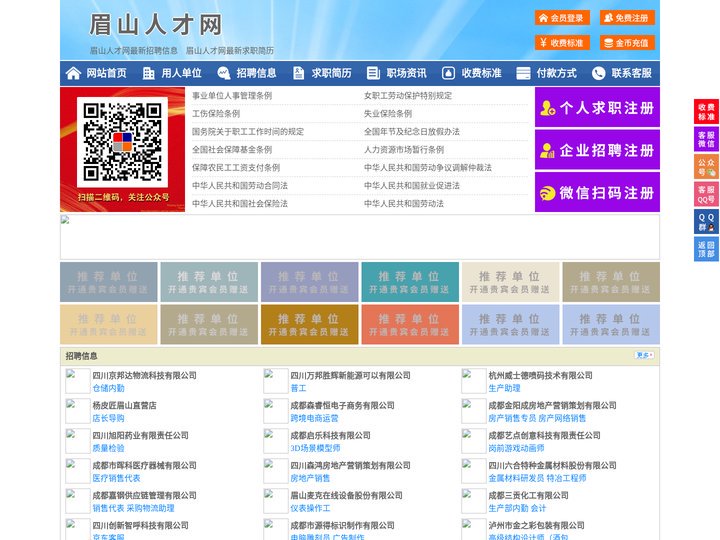The height and width of the screenshot is (540, 720).
Task: Open 医疗销售代表 job link
Action: (117, 478)
